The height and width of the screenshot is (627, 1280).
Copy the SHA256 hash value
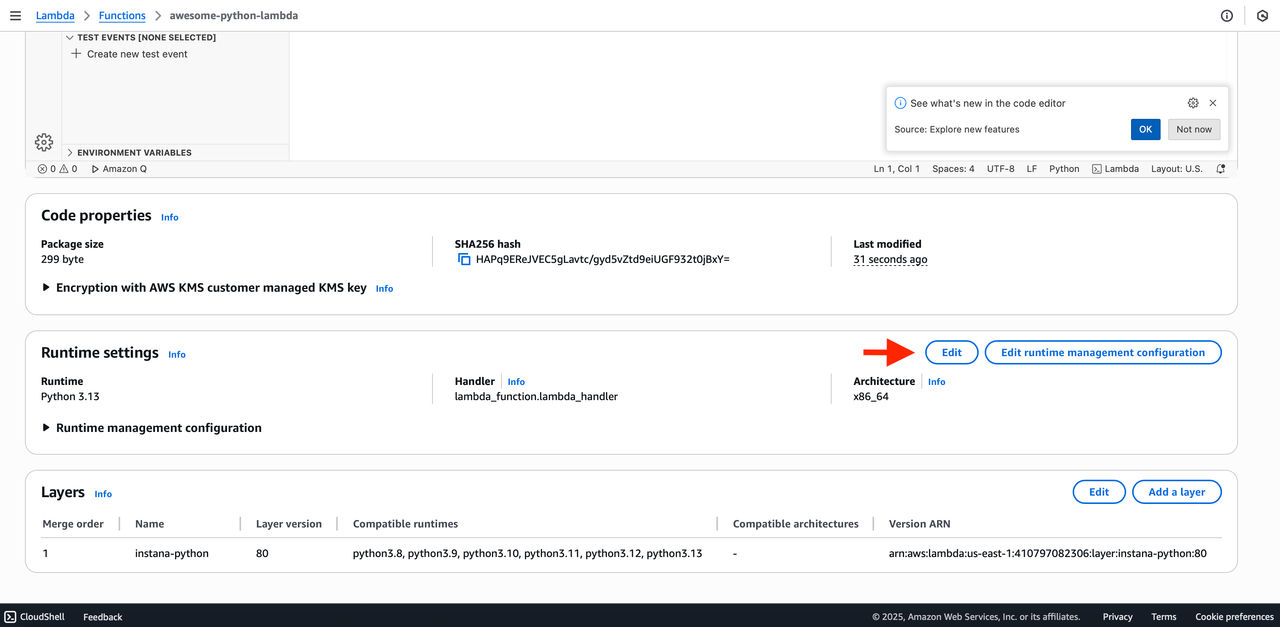pos(464,259)
